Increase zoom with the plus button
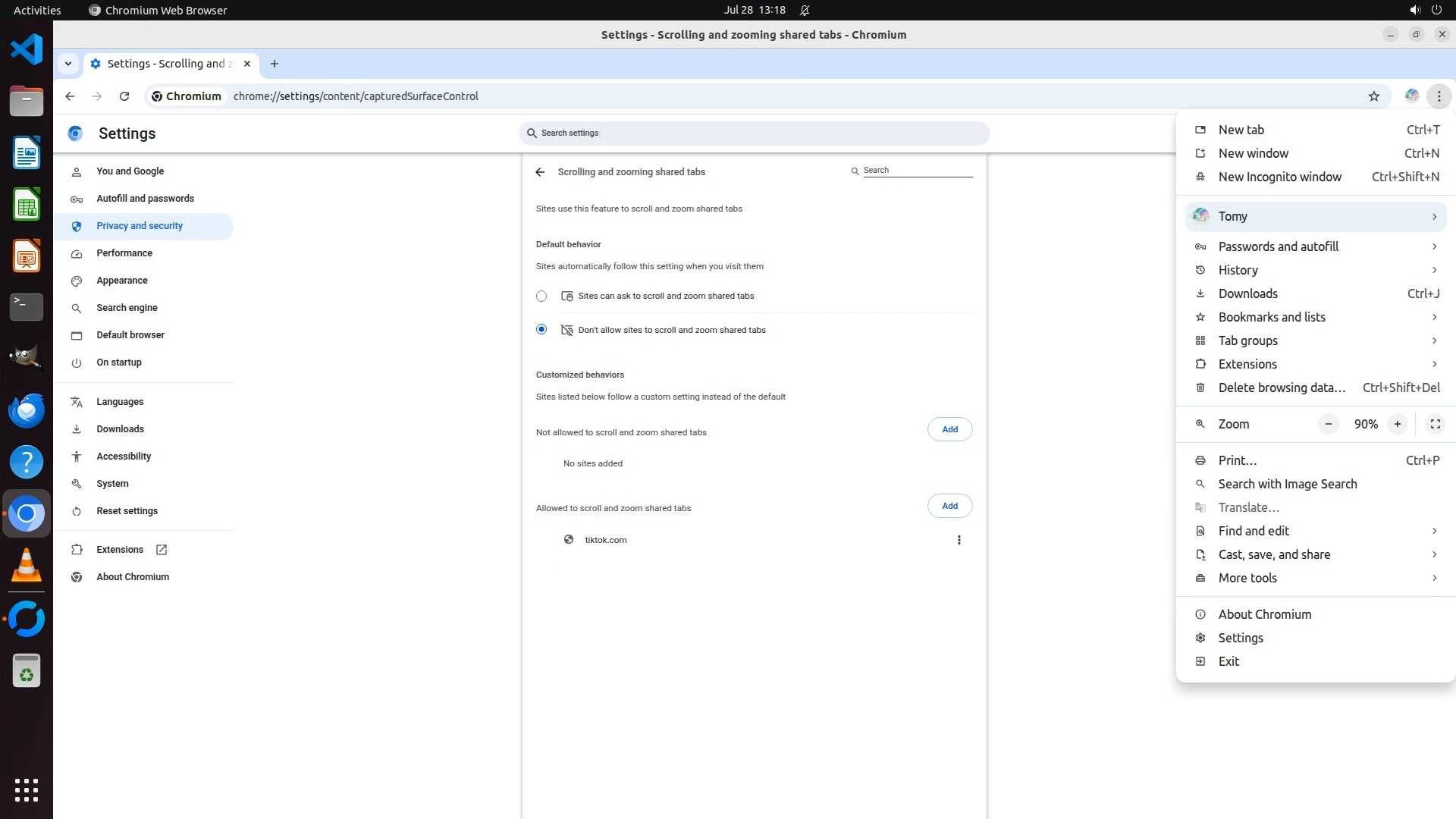The height and width of the screenshot is (819, 1456). 1397,424
